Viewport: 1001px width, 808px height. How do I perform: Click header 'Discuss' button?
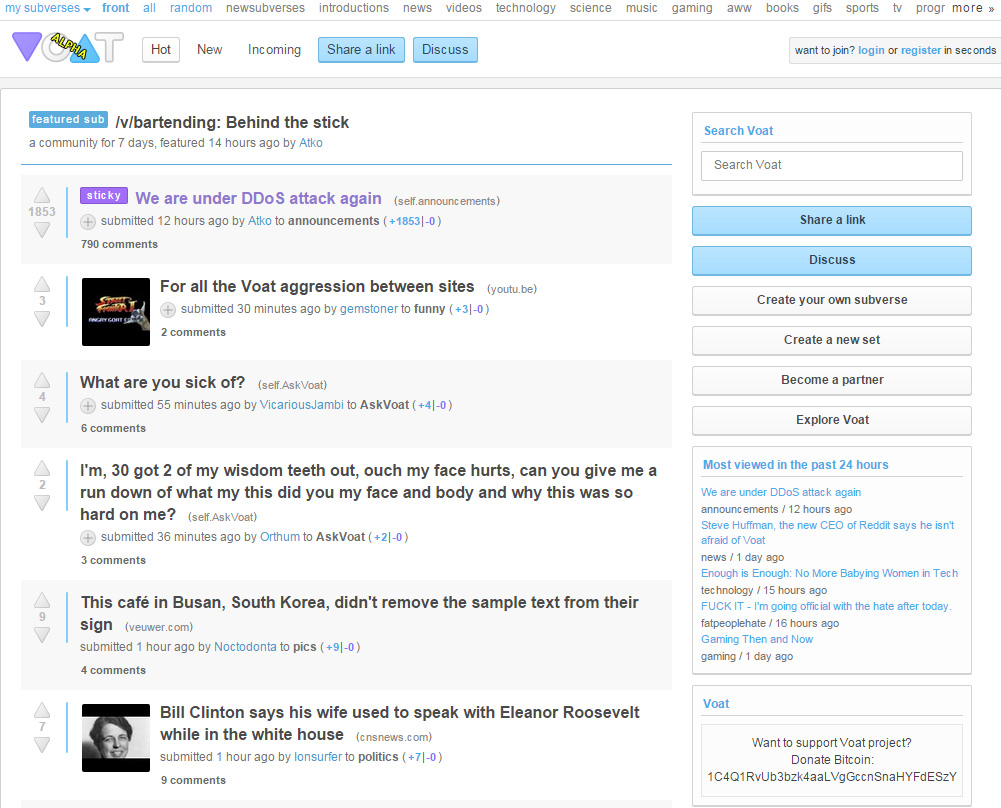point(445,50)
